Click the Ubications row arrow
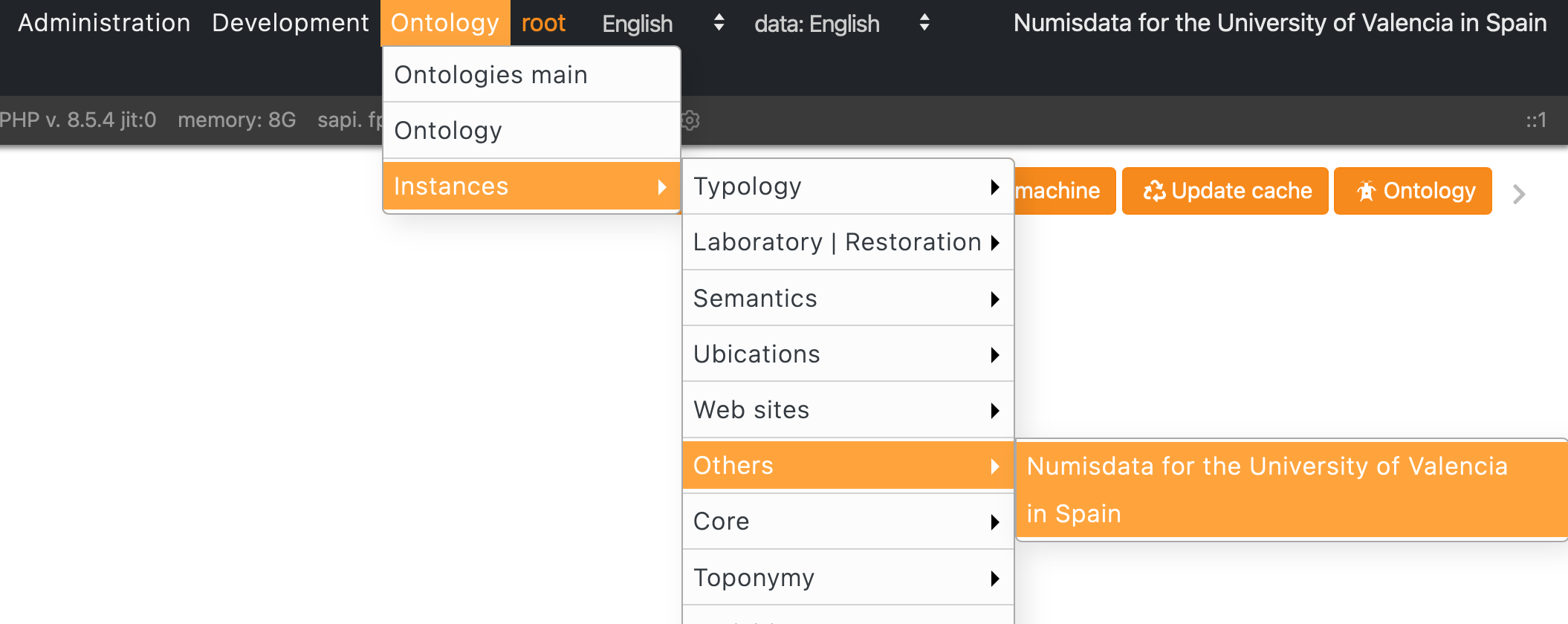1568x624 pixels. (995, 355)
